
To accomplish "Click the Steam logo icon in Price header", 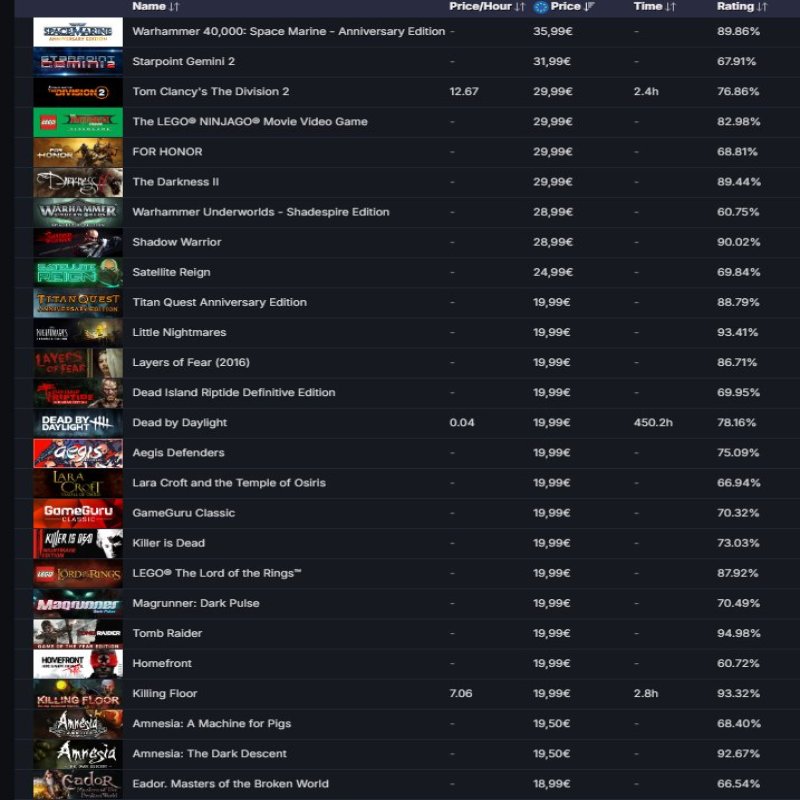I will pyautogui.click(x=540, y=7).
